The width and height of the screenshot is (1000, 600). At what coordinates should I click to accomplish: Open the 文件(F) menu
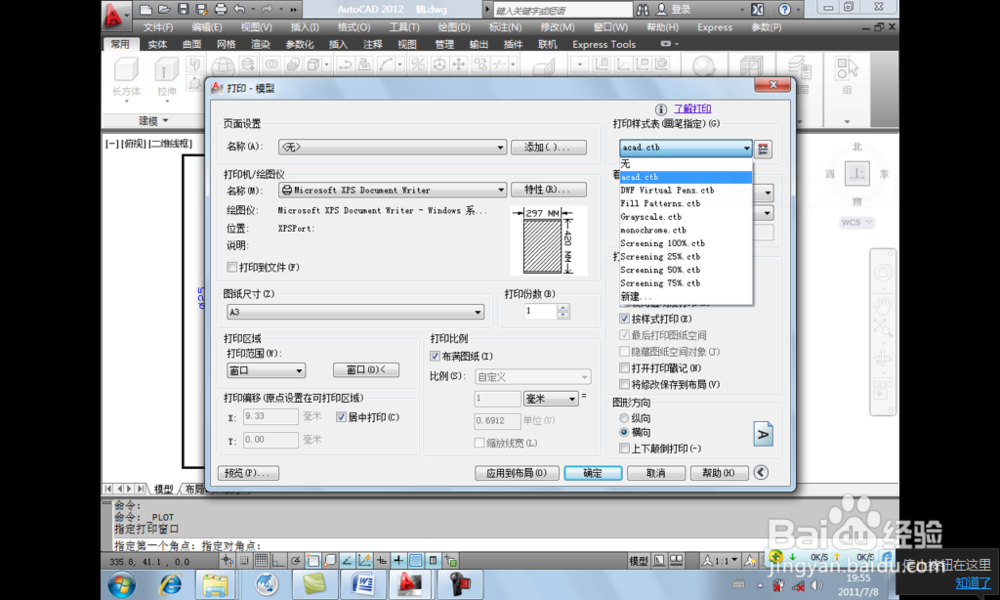158,27
